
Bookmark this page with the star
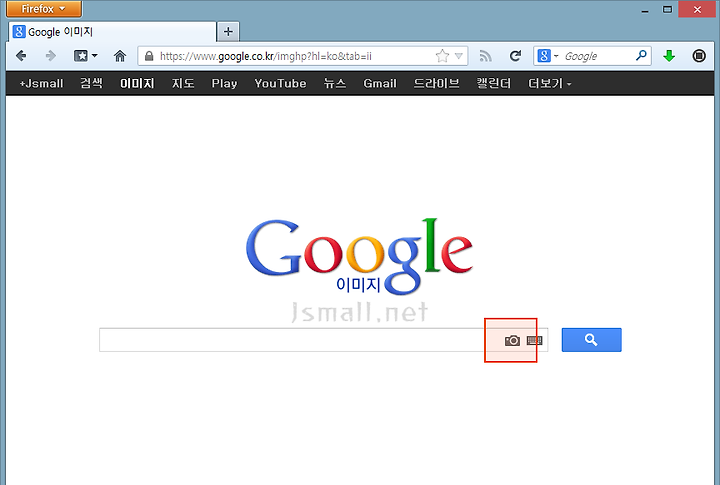(x=442, y=56)
